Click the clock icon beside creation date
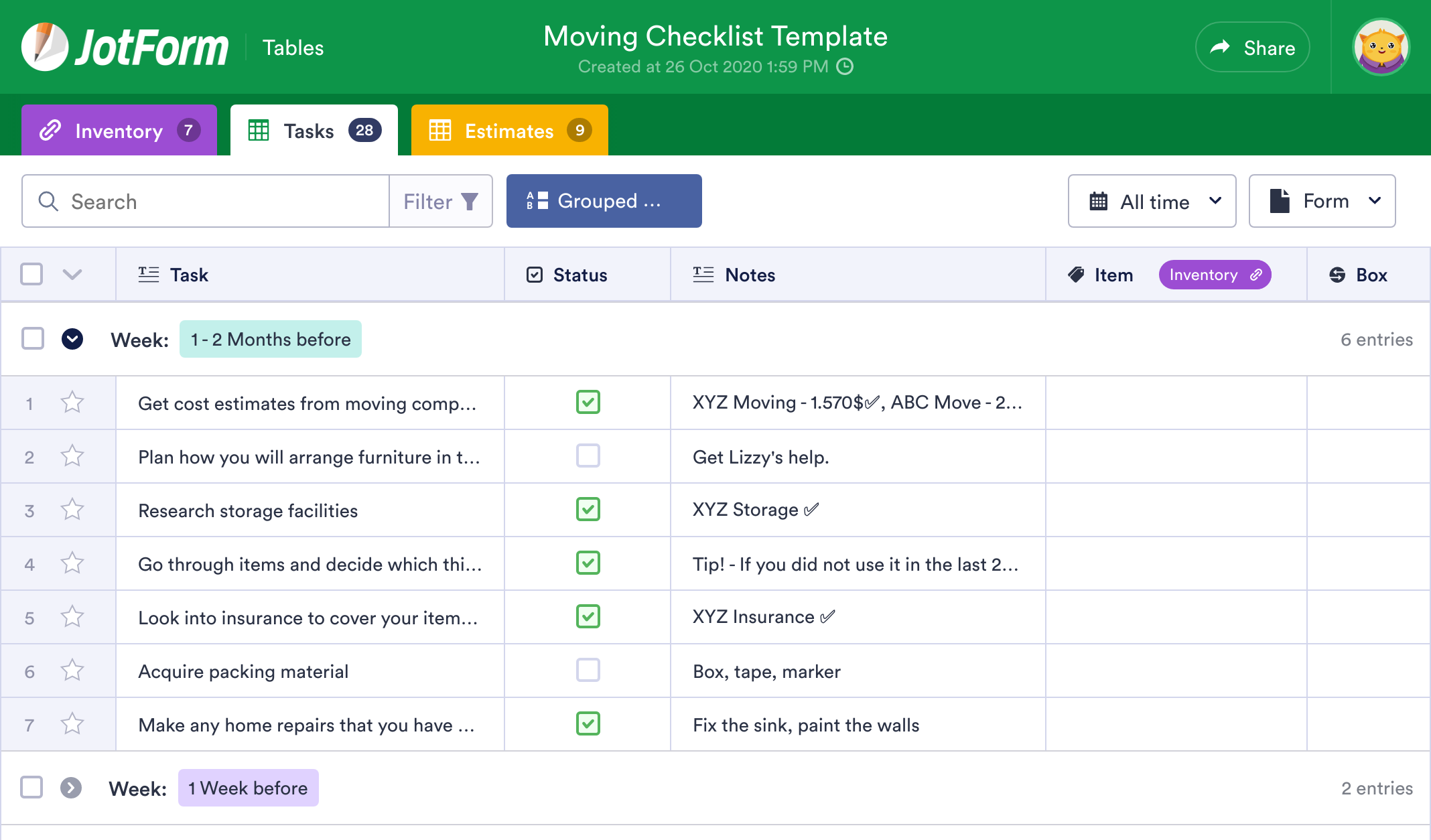 click(845, 66)
